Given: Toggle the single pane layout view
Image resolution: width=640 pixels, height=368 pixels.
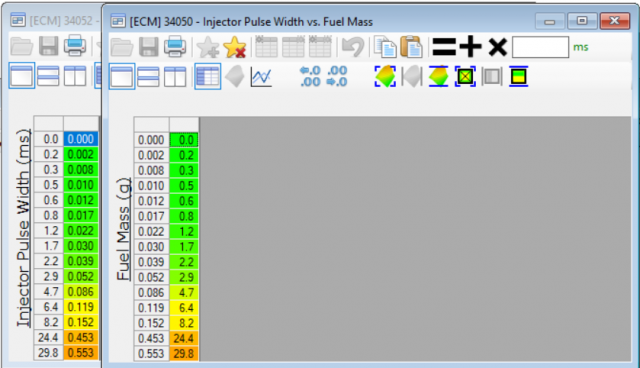Looking at the screenshot, I should click(122, 76).
